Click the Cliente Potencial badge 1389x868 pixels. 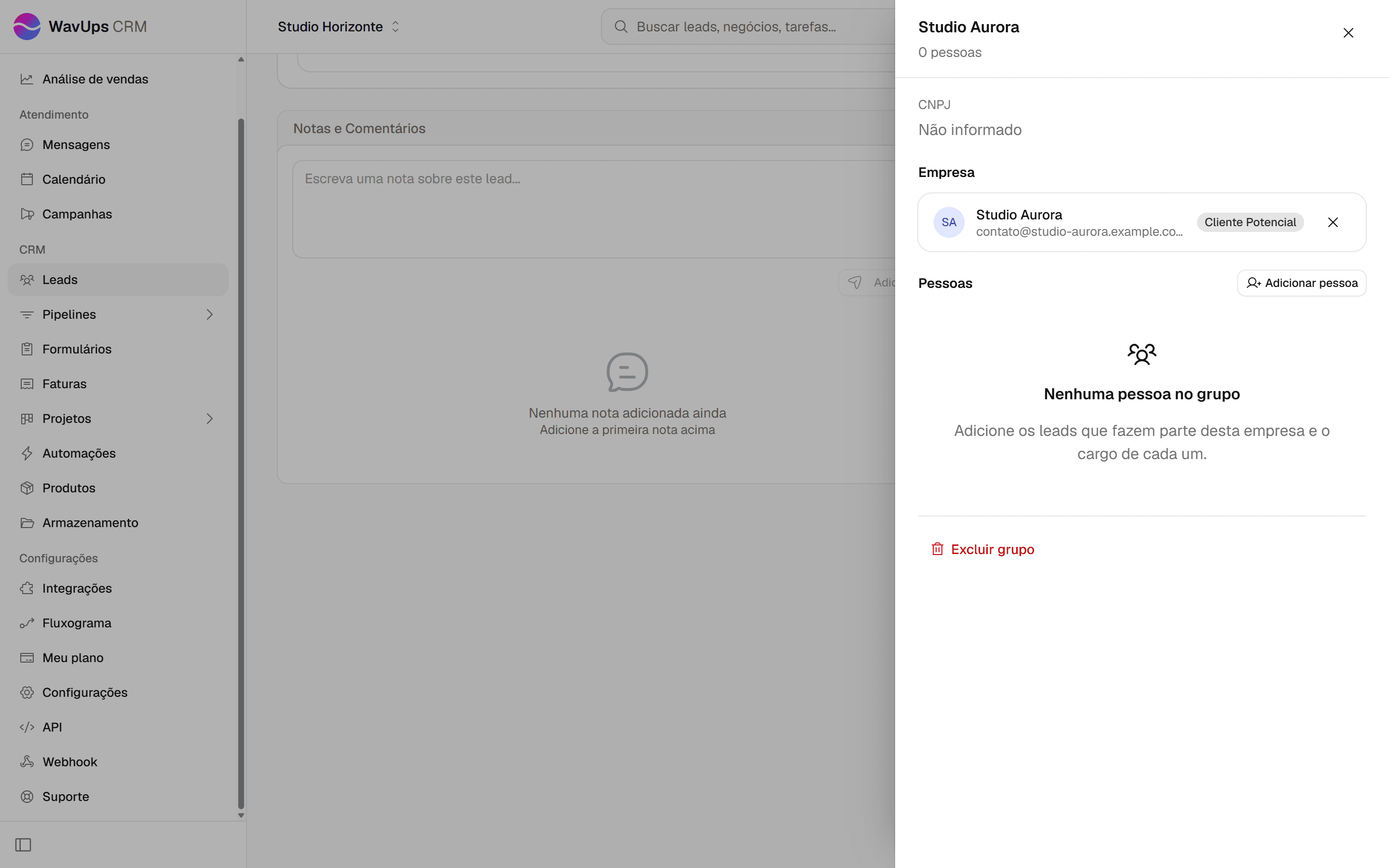point(1250,222)
